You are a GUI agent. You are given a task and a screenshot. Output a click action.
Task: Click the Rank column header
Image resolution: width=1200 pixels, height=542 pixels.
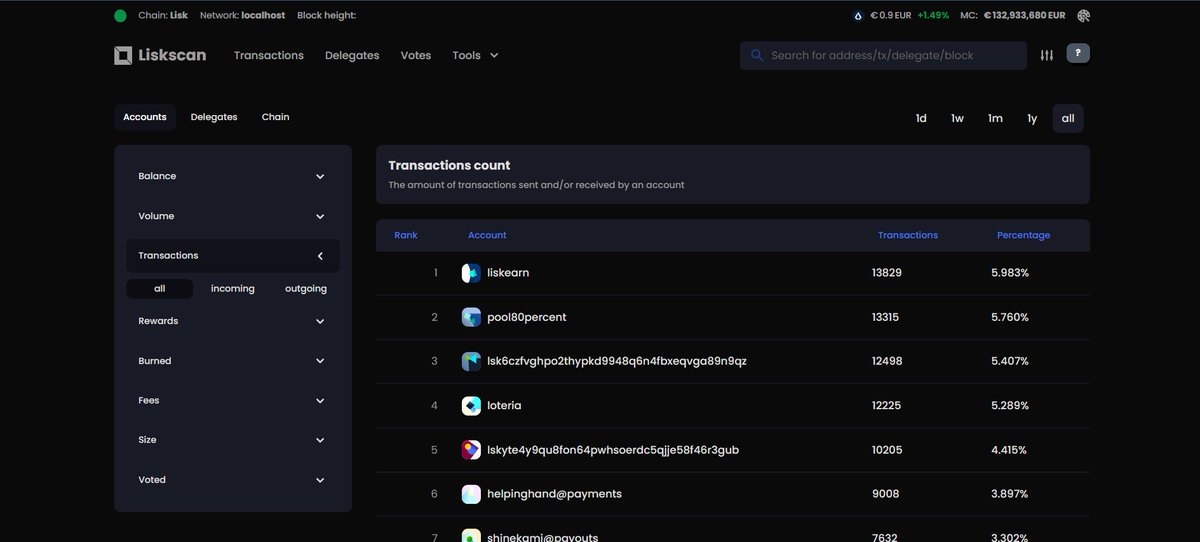[x=406, y=235]
